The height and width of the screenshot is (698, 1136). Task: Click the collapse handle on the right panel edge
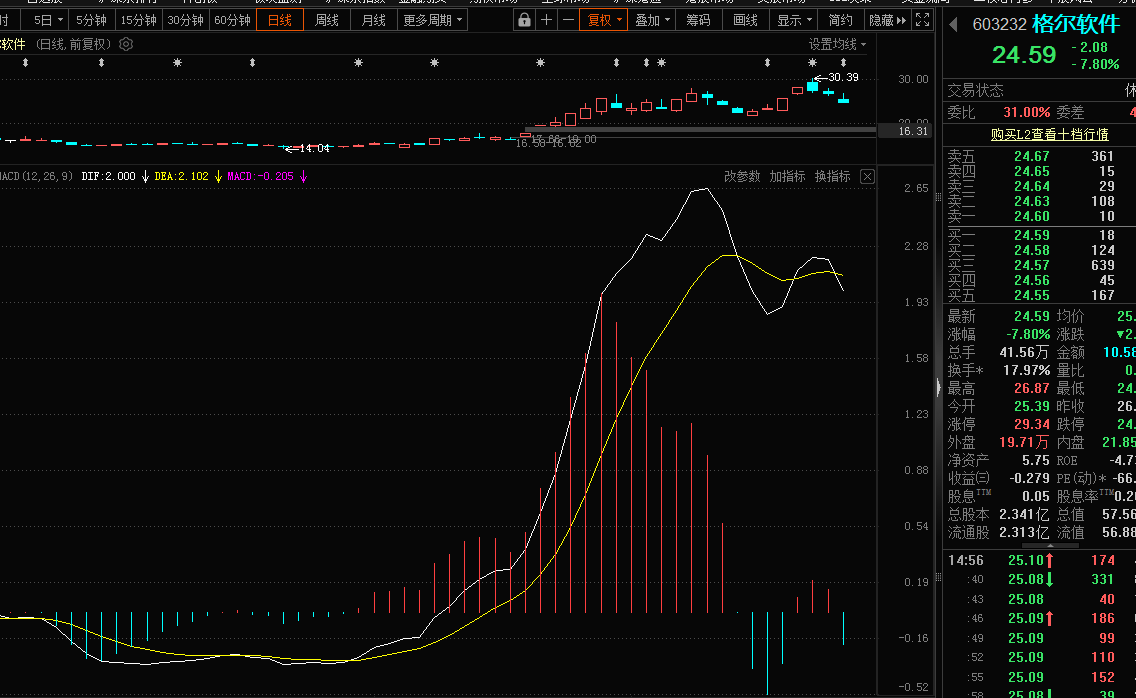click(939, 389)
